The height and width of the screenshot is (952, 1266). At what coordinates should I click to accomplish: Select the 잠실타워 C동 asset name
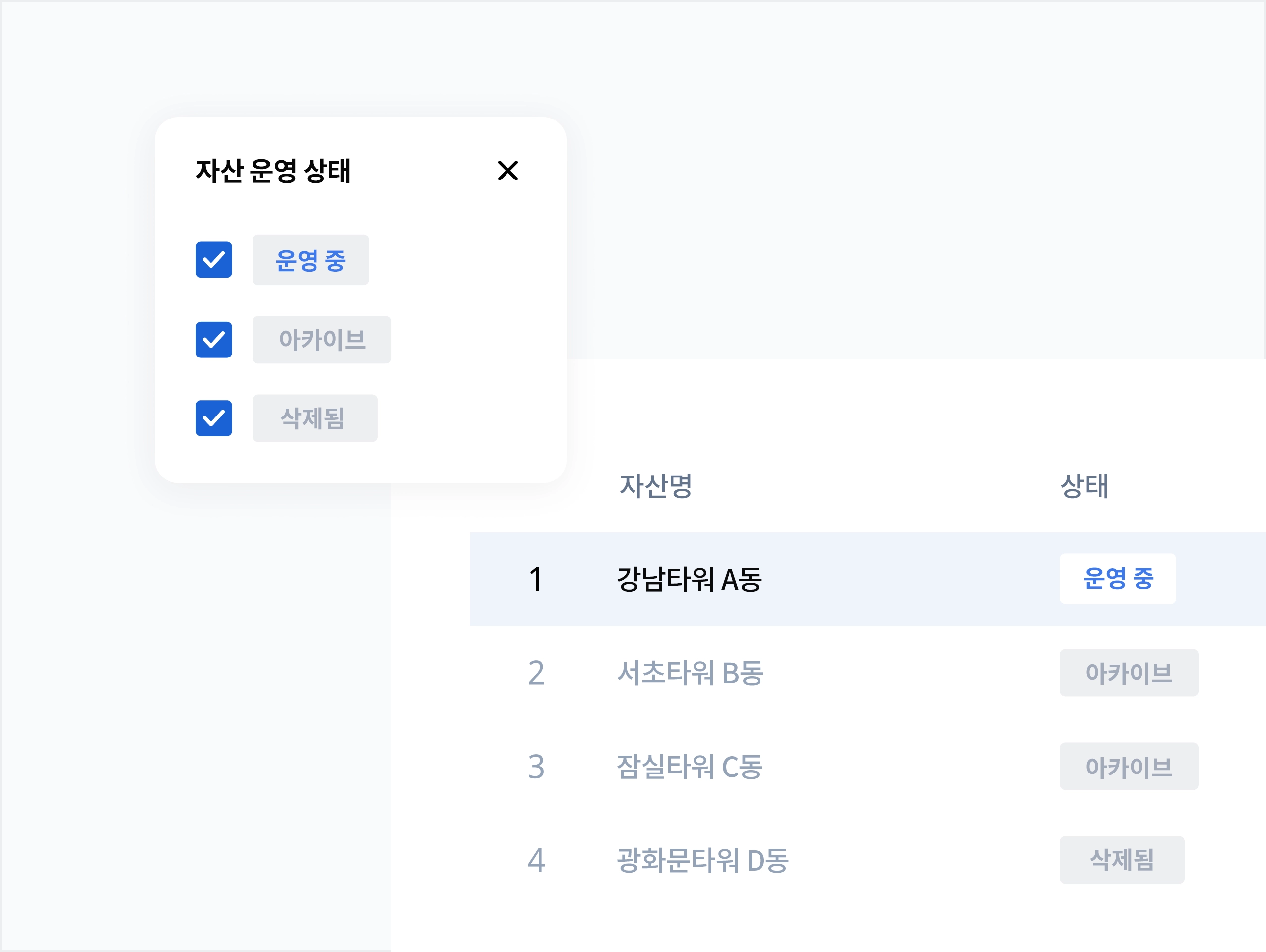click(x=689, y=767)
